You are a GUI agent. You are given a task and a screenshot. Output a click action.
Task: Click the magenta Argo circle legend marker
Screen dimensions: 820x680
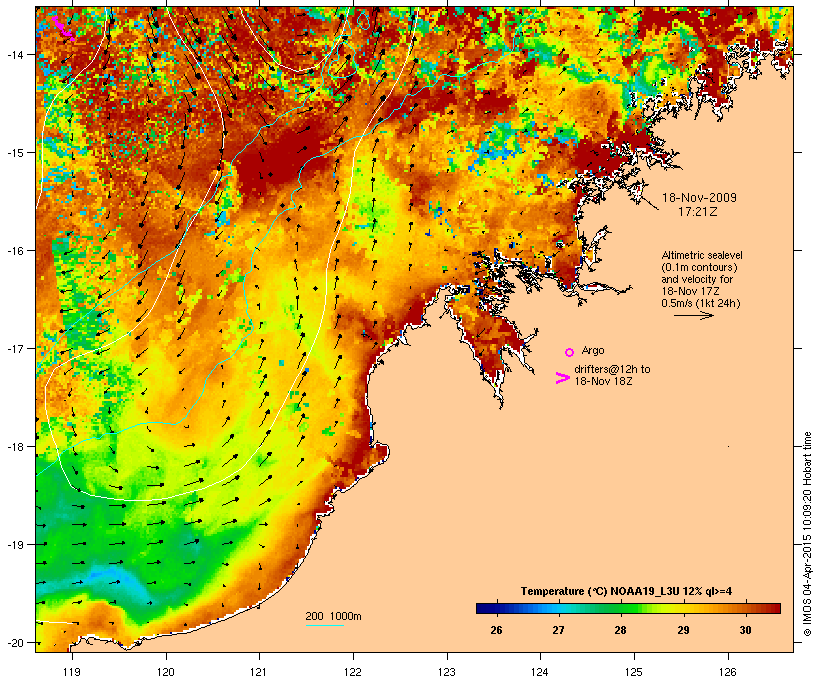(x=569, y=352)
